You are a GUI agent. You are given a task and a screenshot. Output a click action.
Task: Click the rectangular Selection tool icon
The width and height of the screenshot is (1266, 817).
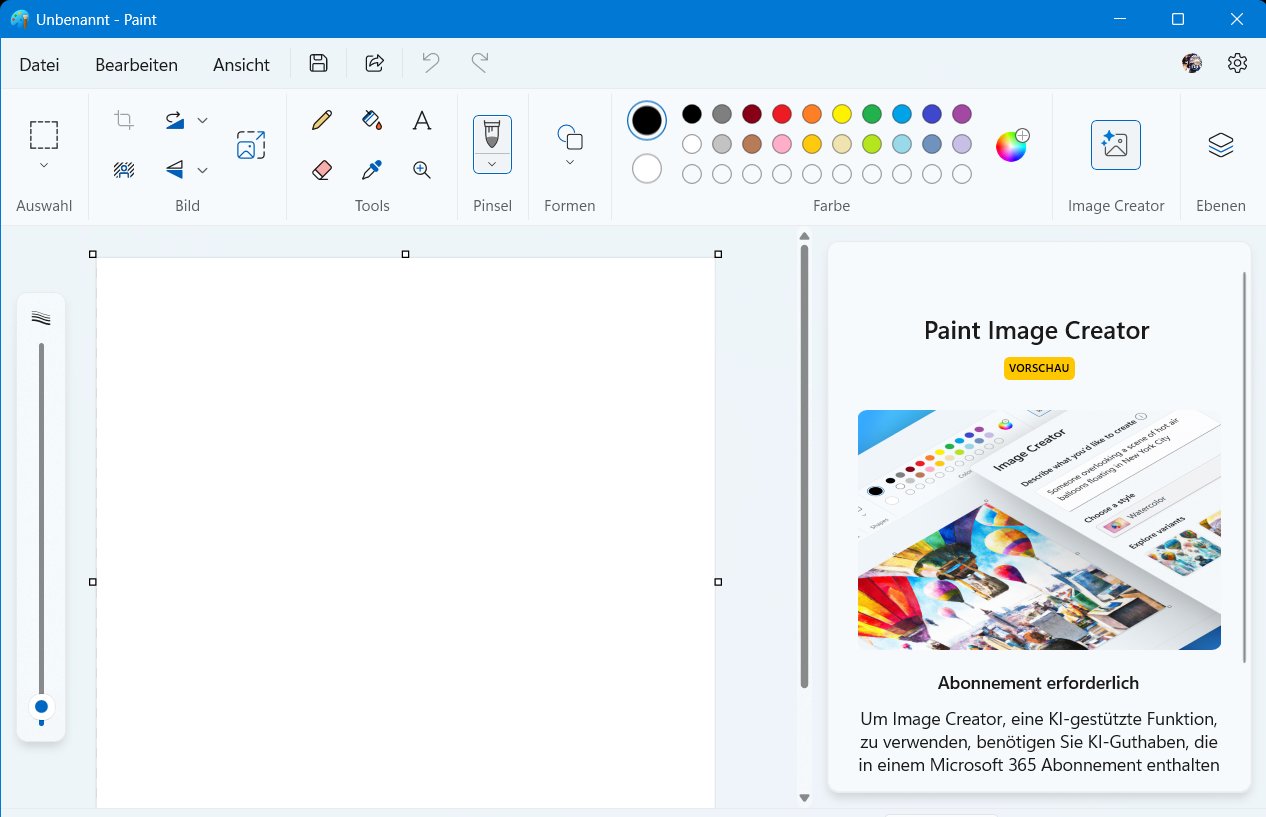[44, 135]
